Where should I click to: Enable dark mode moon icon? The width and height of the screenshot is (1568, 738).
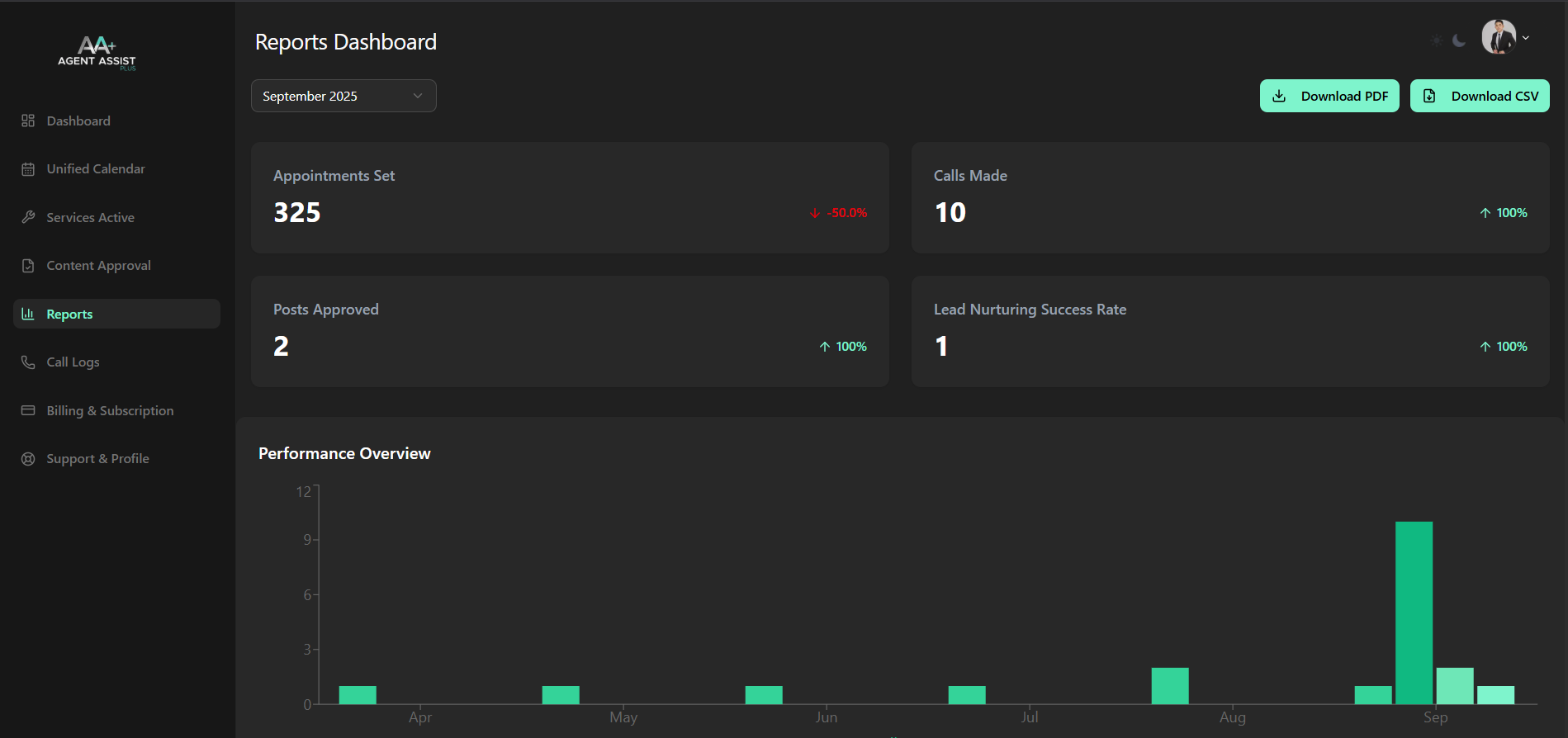[1459, 40]
